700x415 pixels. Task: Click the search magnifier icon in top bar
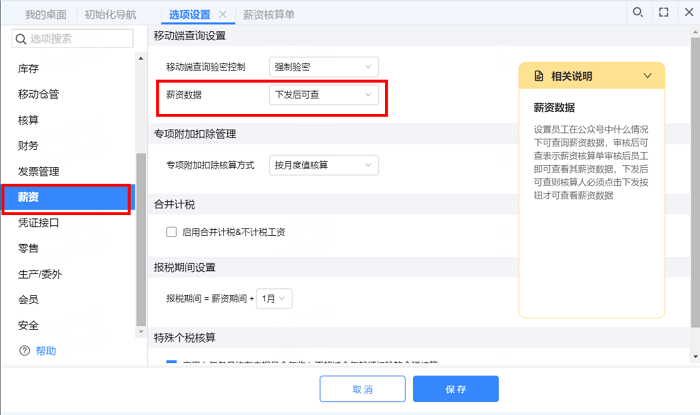[637, 13]
